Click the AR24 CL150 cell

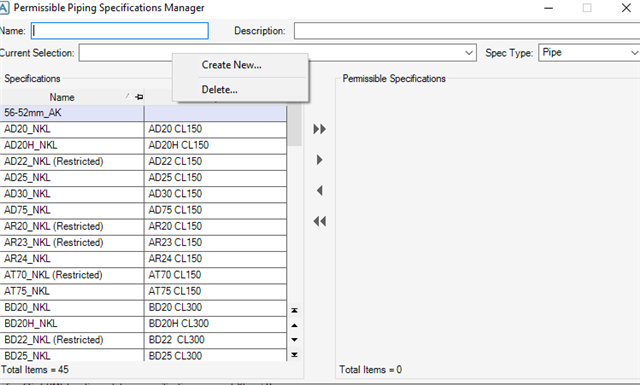pyautogui.click(x=216, y=259)
